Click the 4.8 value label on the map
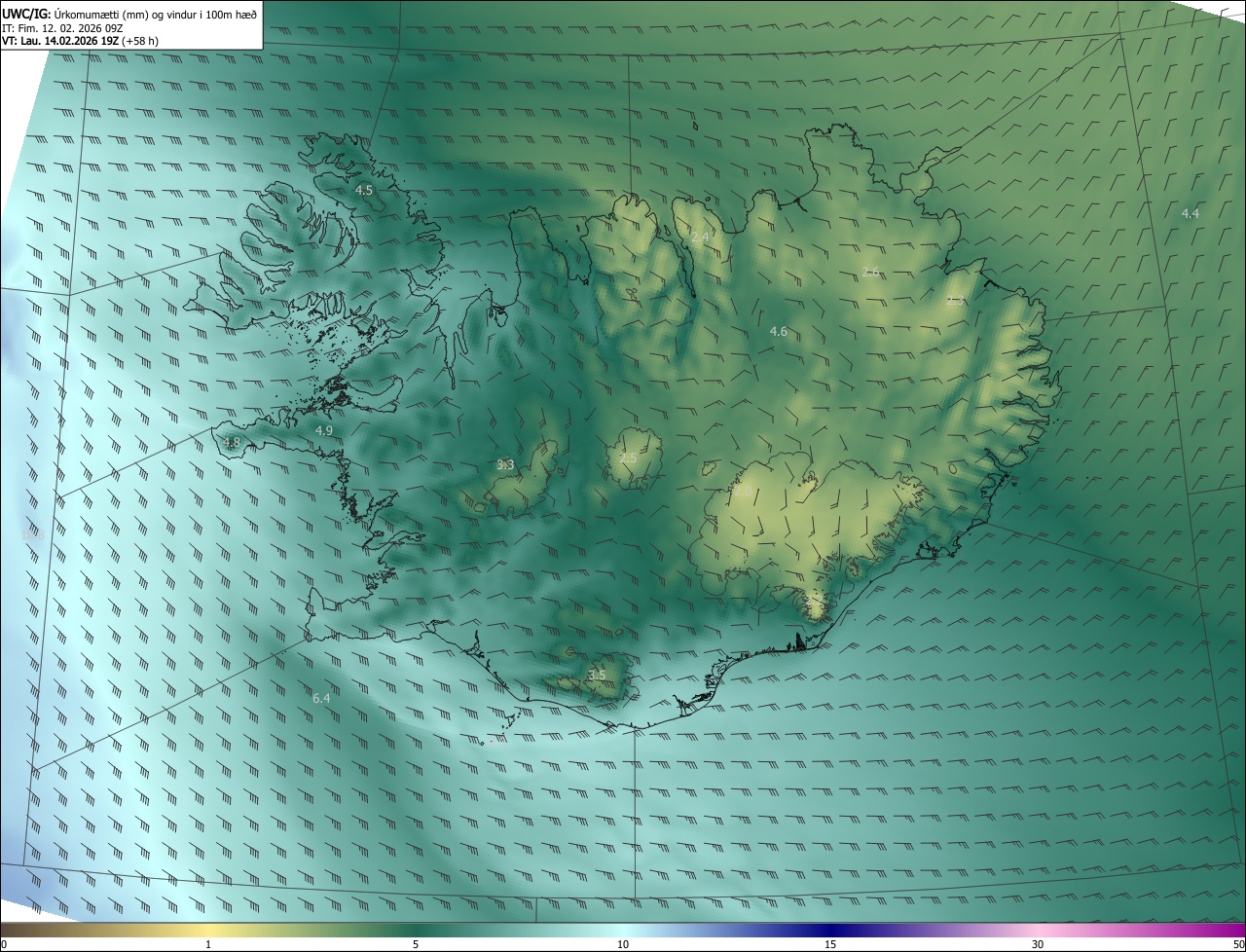 (232, 443)
